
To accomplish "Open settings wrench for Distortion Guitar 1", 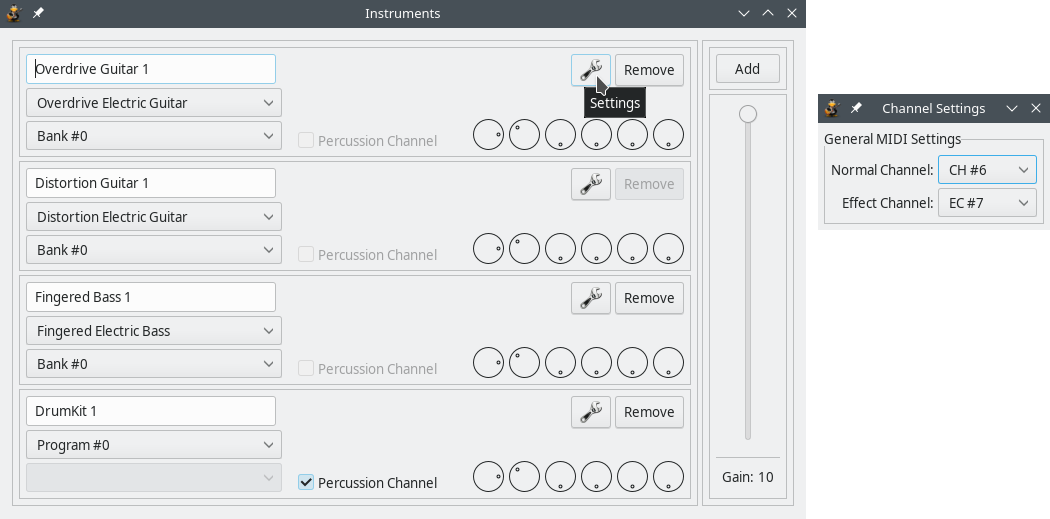I will coord(590,184).
